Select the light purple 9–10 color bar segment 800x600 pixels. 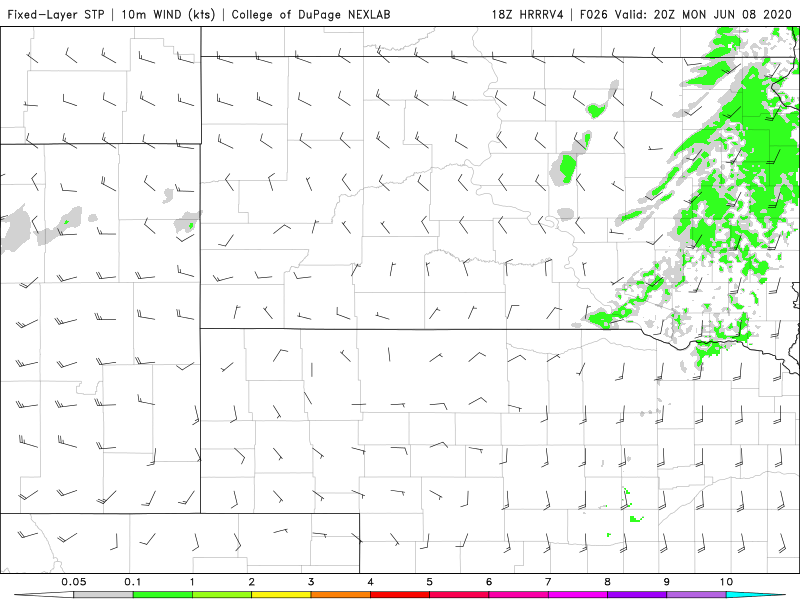coord(696,595)
